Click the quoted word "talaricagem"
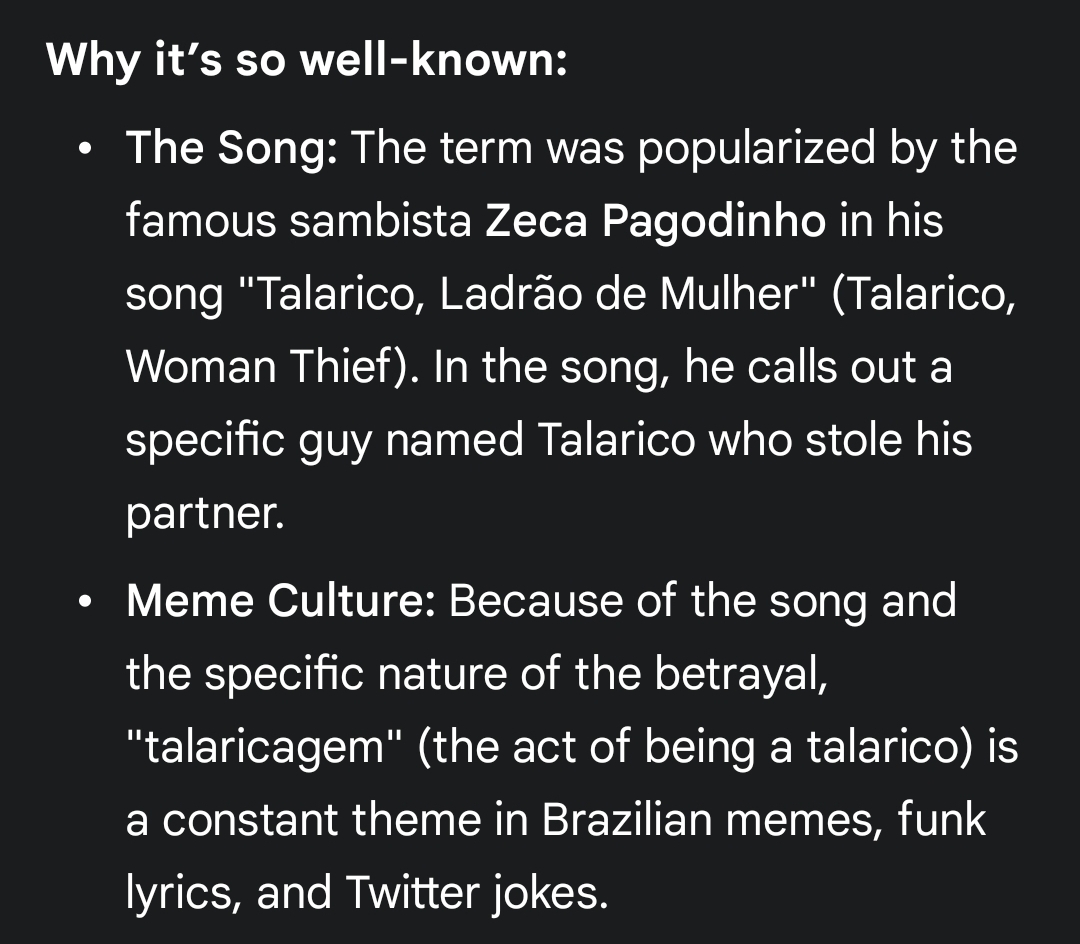1080x944 pixels. pos(261,747)
